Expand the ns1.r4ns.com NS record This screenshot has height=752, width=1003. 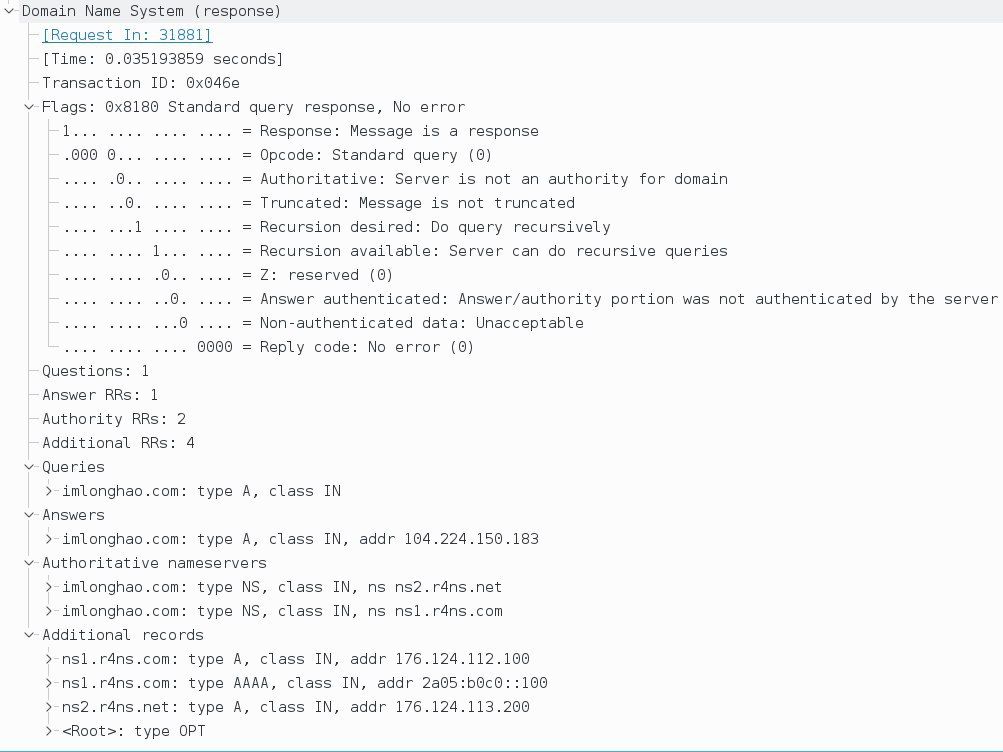tap(50, 611)
